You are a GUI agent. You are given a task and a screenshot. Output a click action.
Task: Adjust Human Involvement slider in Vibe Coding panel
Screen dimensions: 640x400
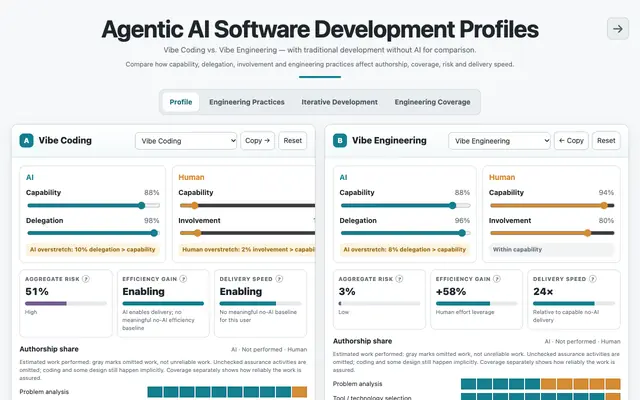[247, 233]
